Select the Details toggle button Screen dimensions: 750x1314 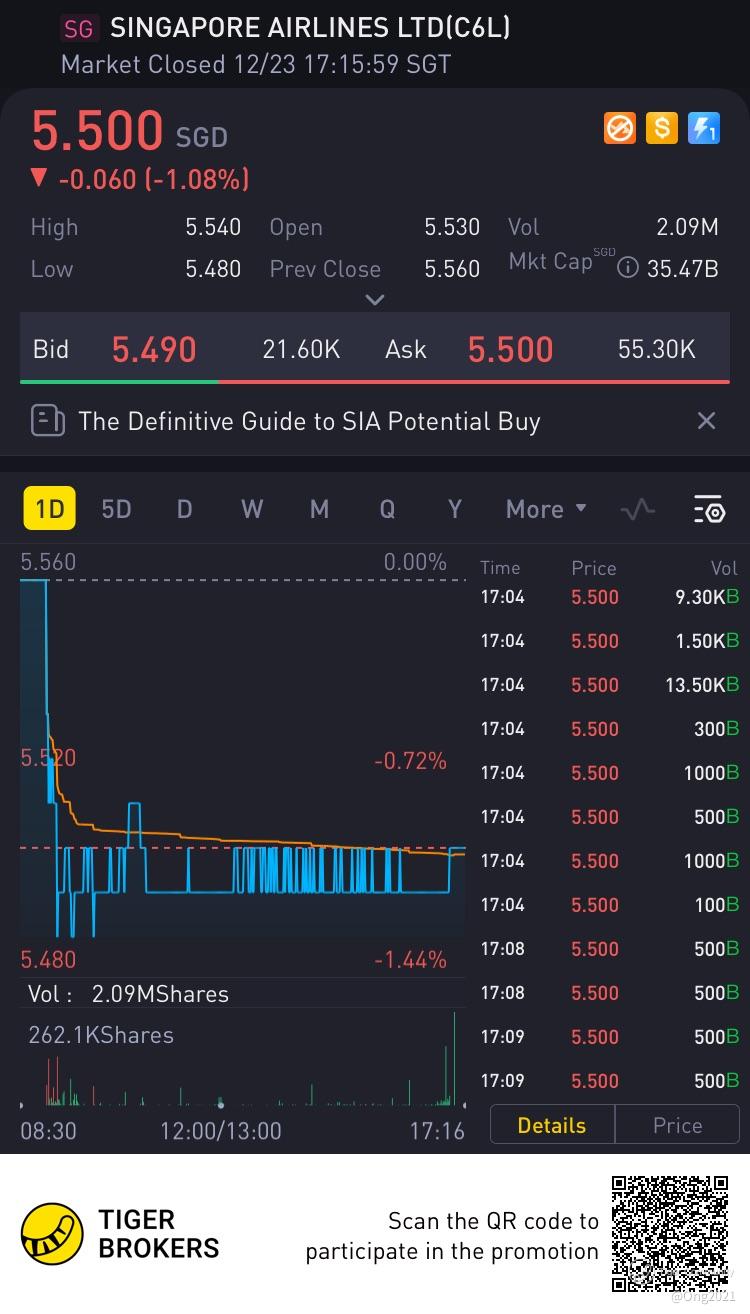click(552, 1125)
